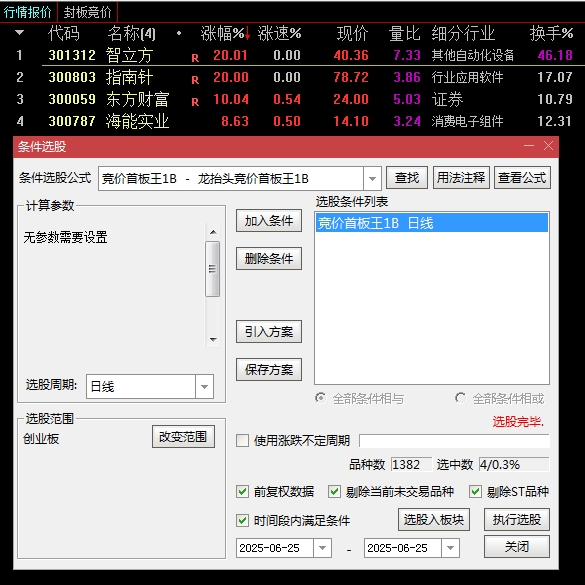The height and width of the screenshot is (585, 585).
Task: Select the 全部条件相或 radio button
Action: pos(461,398)
